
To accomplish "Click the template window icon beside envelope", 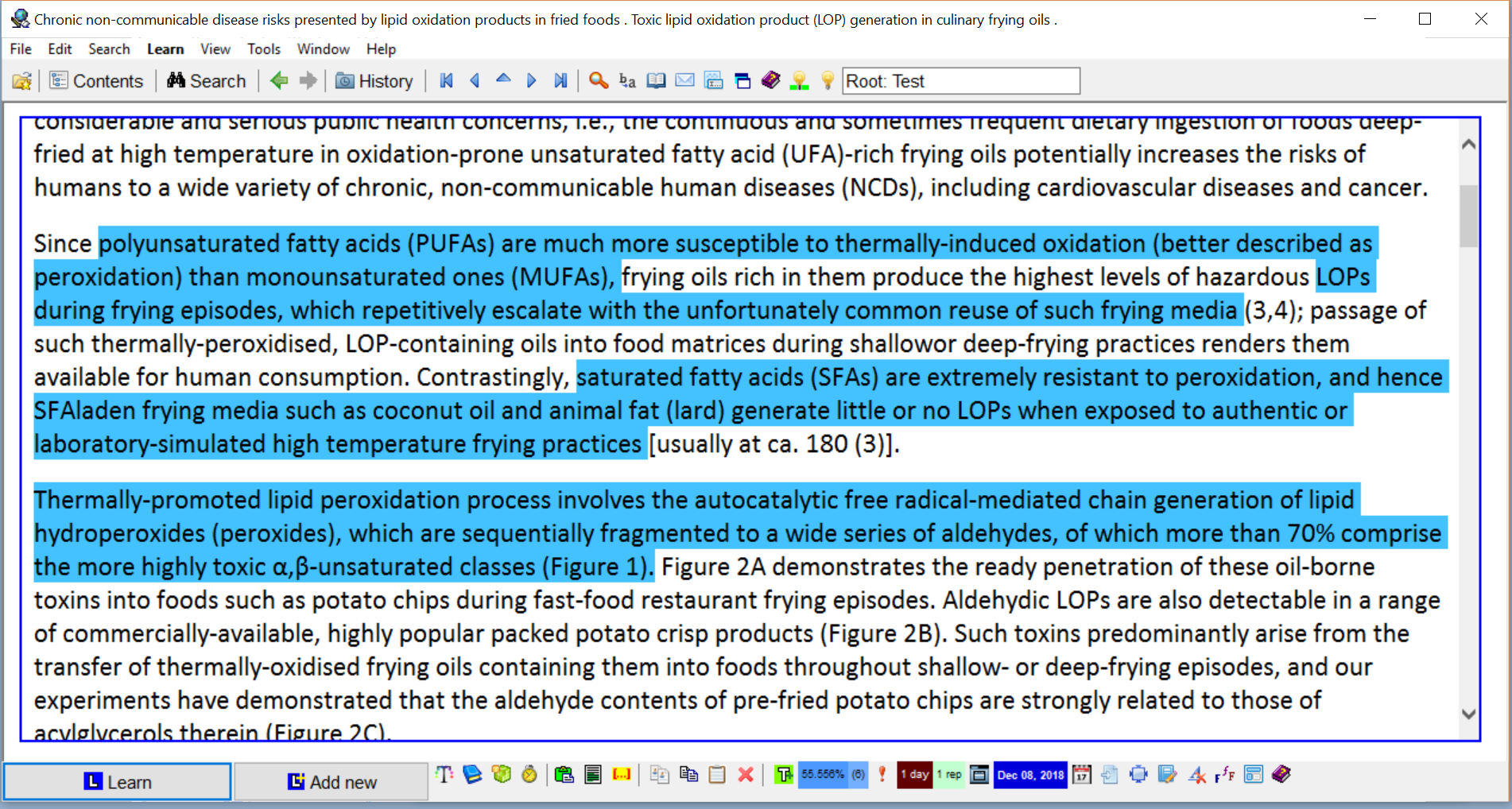I will point(713,80).
